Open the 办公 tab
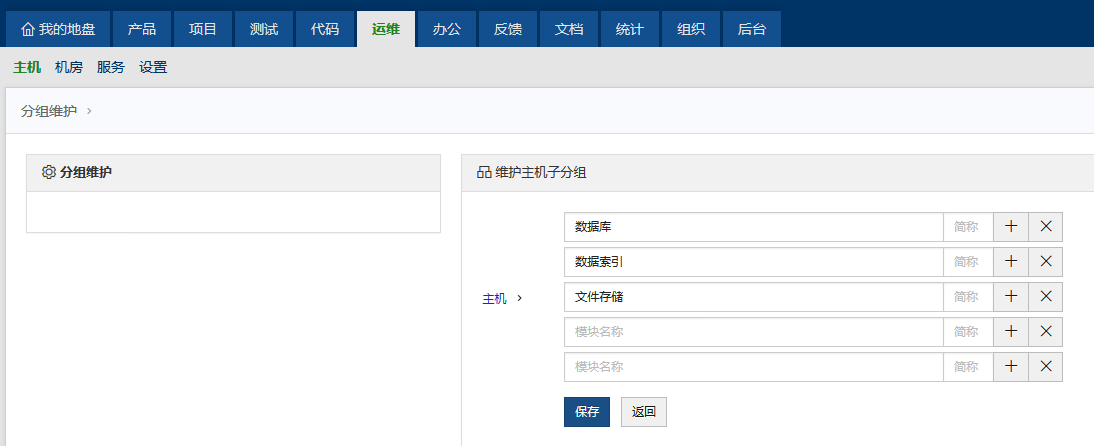 click(x=447, y=29)
